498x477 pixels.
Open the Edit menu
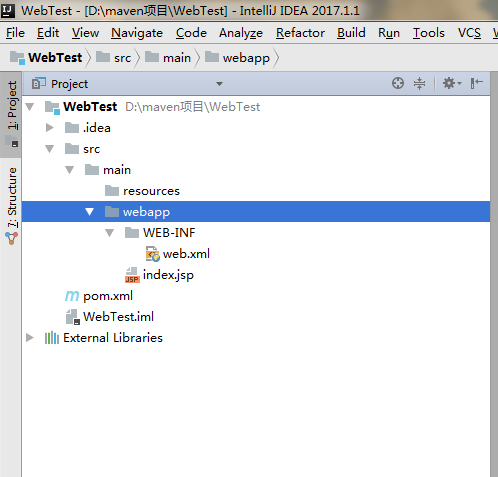tap(48, 33)
